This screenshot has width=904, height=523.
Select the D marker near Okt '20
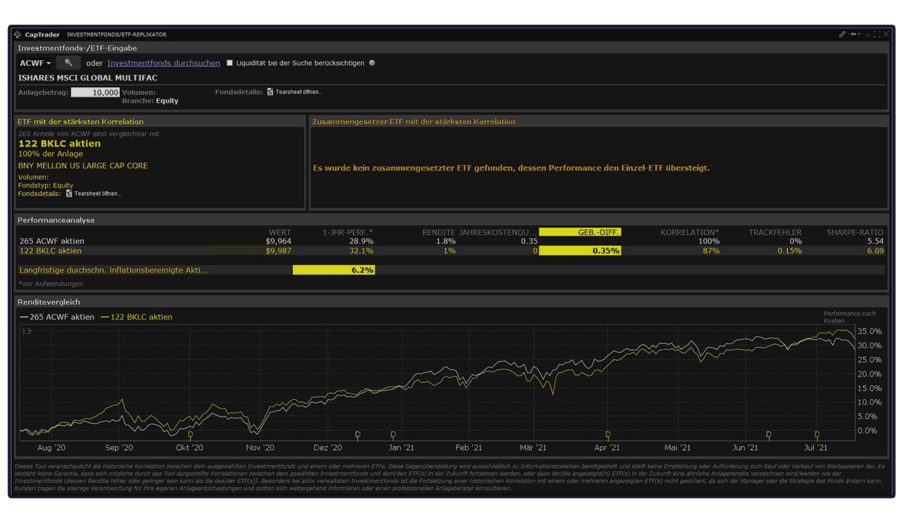pyautogui.click(x=190, y=435)
